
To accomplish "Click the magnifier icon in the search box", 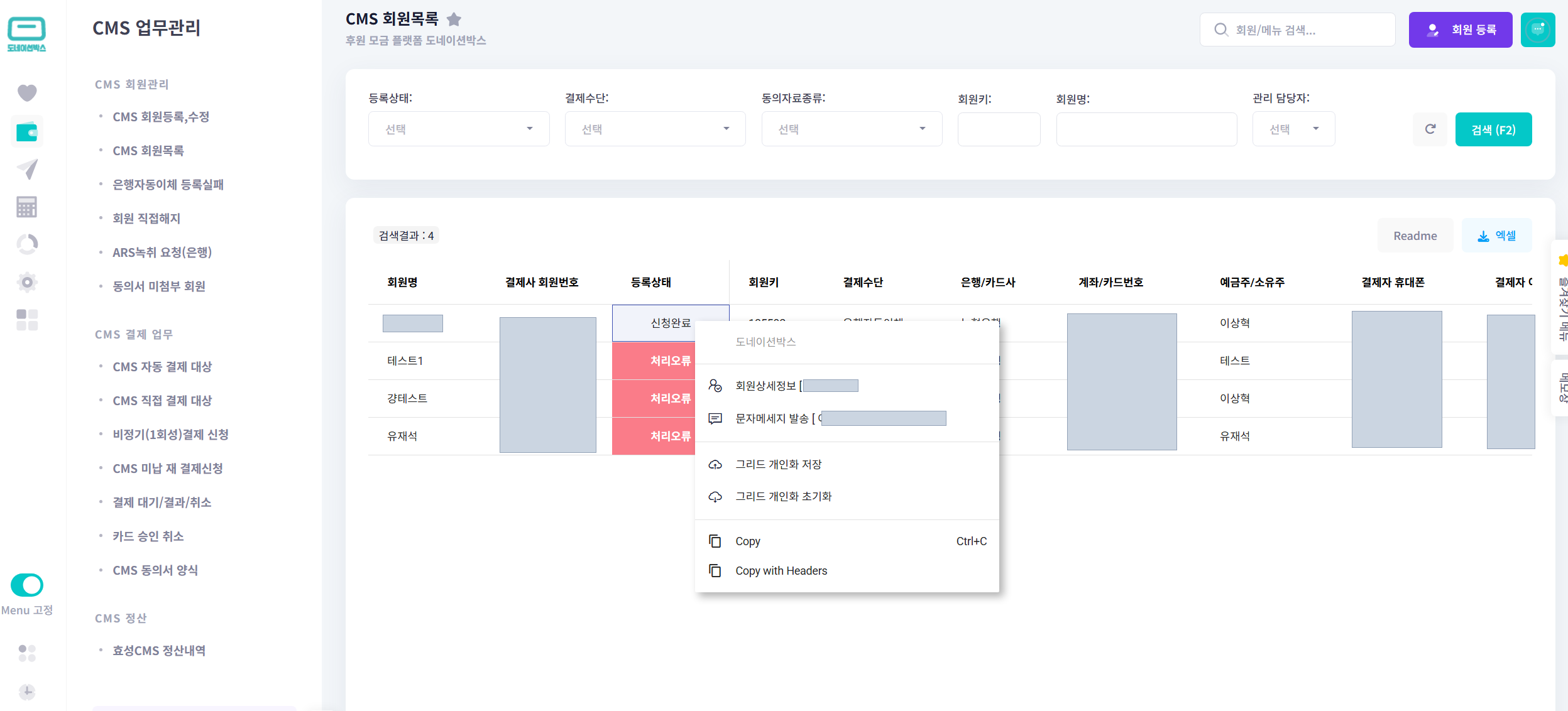I will tap(1220, 30).
